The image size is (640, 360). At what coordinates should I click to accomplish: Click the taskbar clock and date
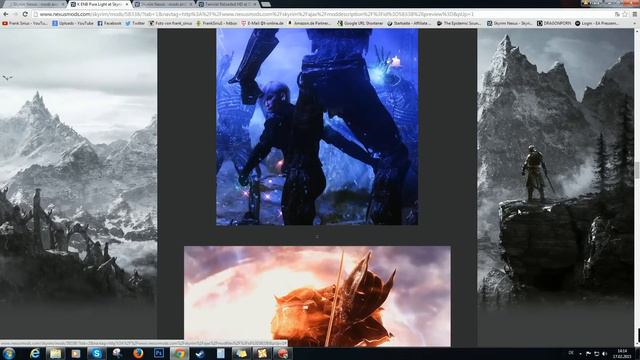tap(622, 353)
